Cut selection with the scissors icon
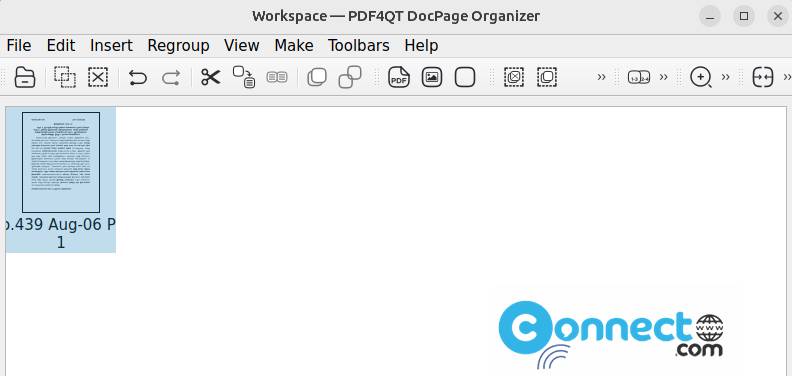This screenshot has height=376, width=792. coord(211,77)
